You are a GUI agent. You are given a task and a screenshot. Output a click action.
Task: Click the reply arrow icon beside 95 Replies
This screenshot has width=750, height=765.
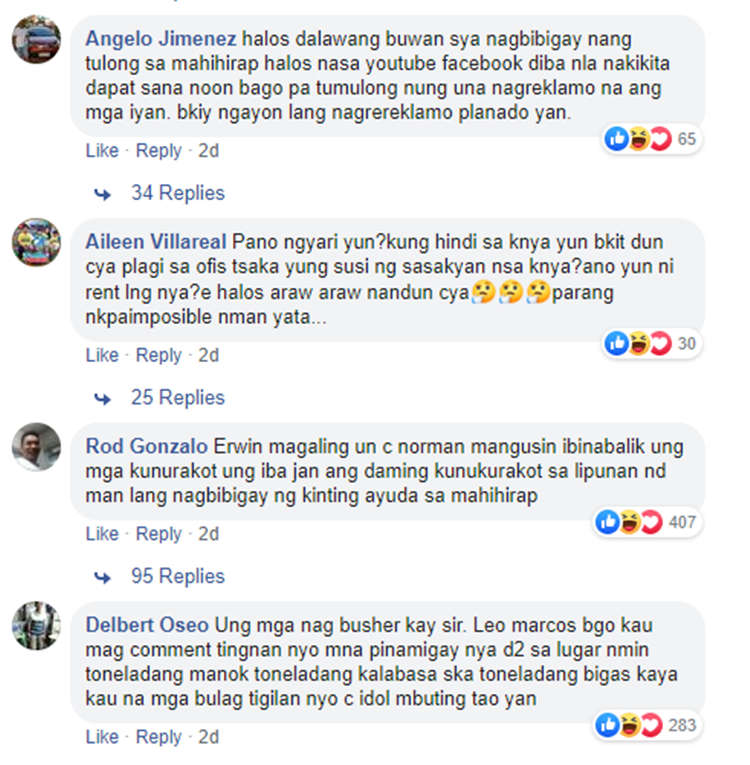(x=102, y=577)
